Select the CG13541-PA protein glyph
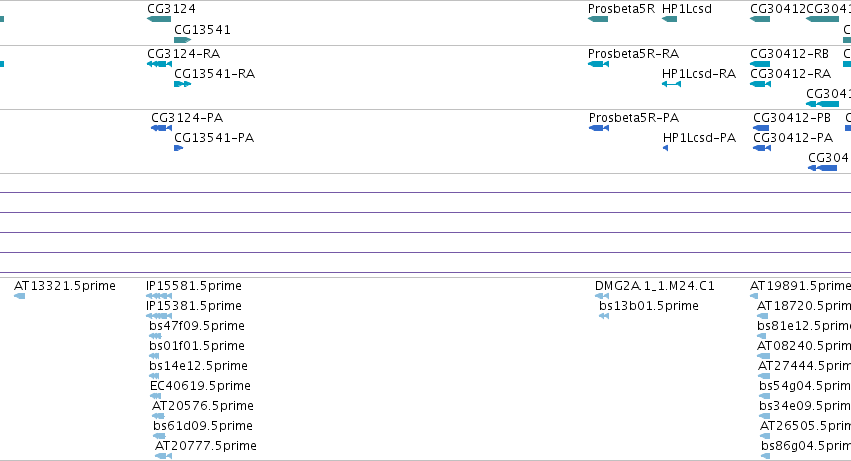Image resolution: width=851 pixels, height=461 pixels. coord(179,148)
